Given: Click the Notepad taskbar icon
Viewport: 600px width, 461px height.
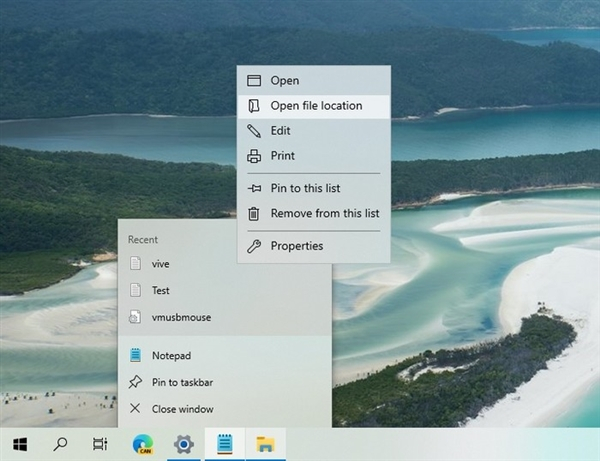Looking at the screenshot, I should tap(224, 443).
